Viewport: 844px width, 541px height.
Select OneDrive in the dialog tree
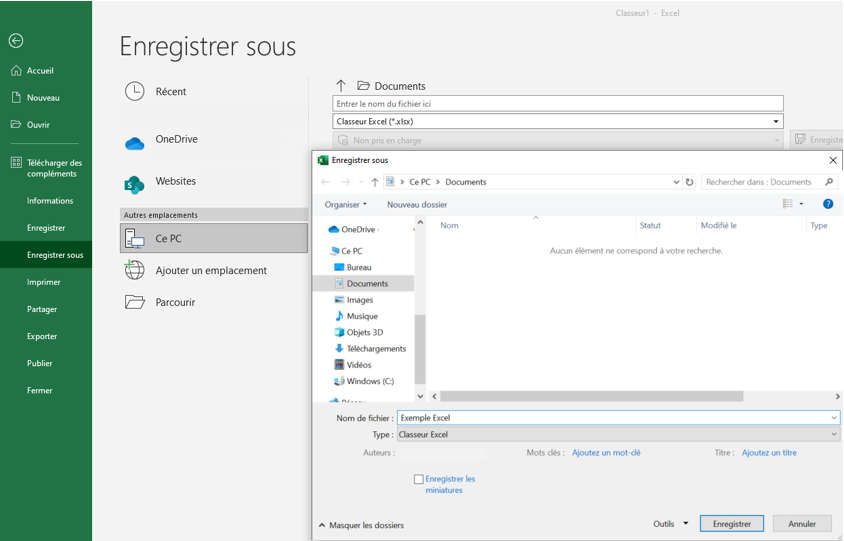pyautogui.click(x=353, y=229)
